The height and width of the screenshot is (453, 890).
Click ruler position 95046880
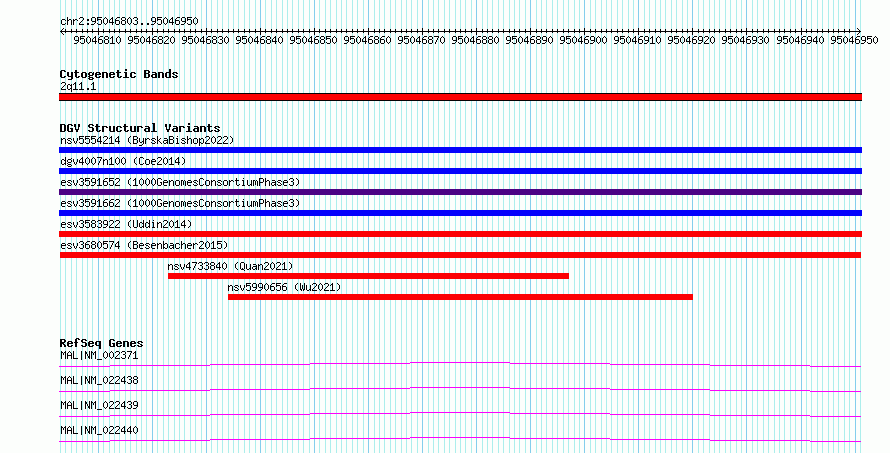475,40
